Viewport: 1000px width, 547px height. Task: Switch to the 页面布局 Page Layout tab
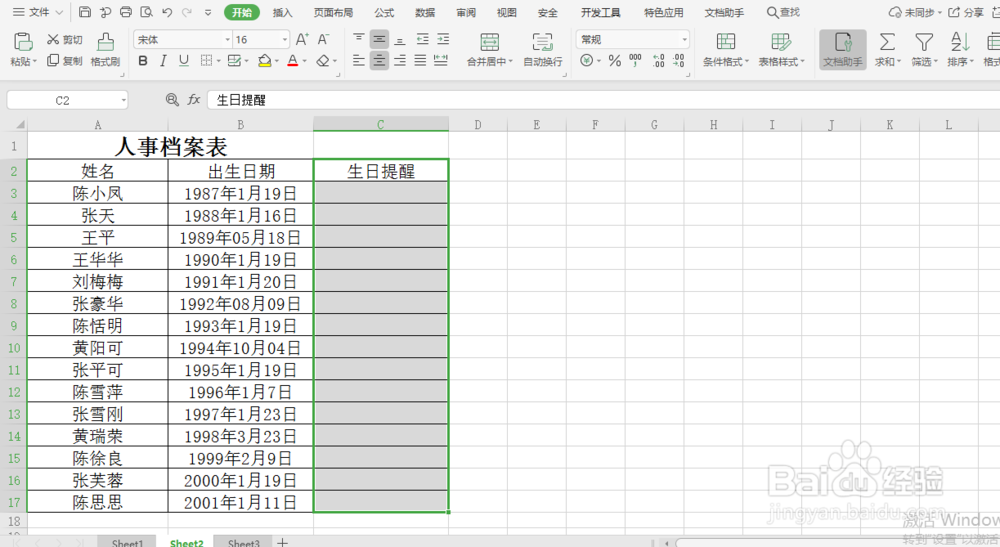coord(333,12)
